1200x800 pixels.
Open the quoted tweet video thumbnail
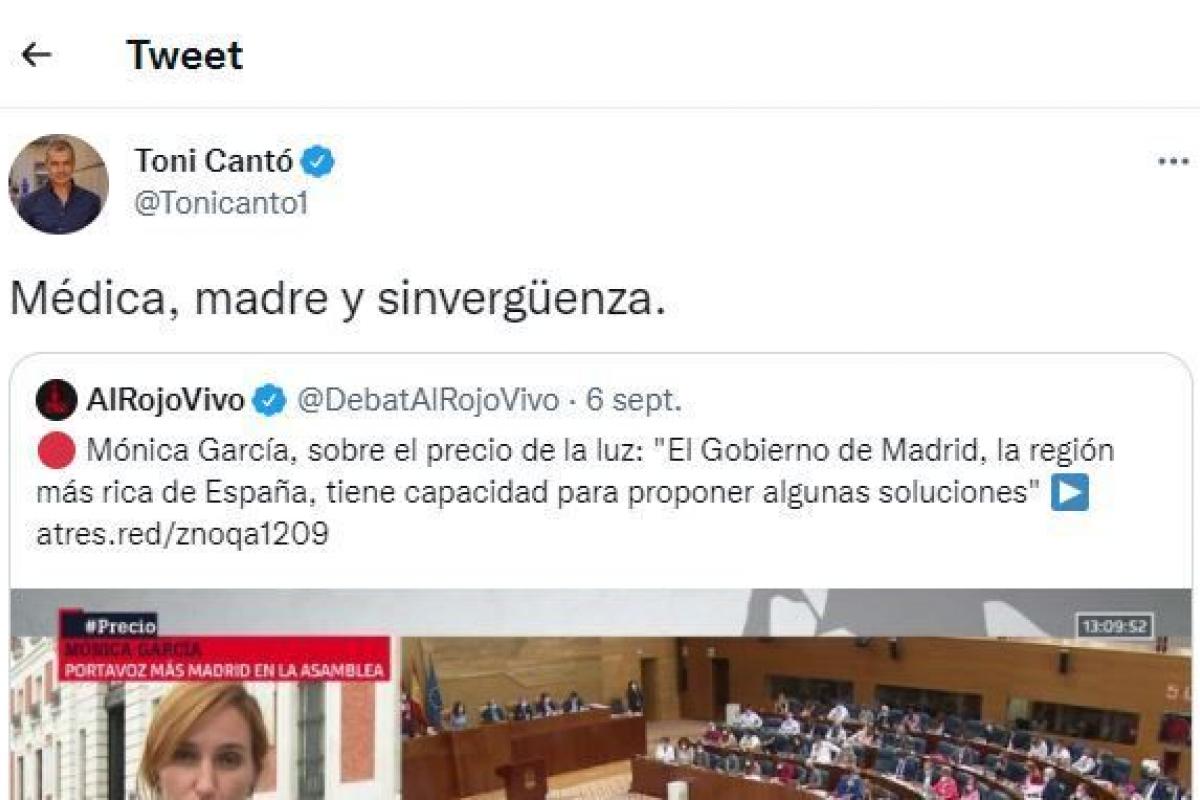click(601, 694)
